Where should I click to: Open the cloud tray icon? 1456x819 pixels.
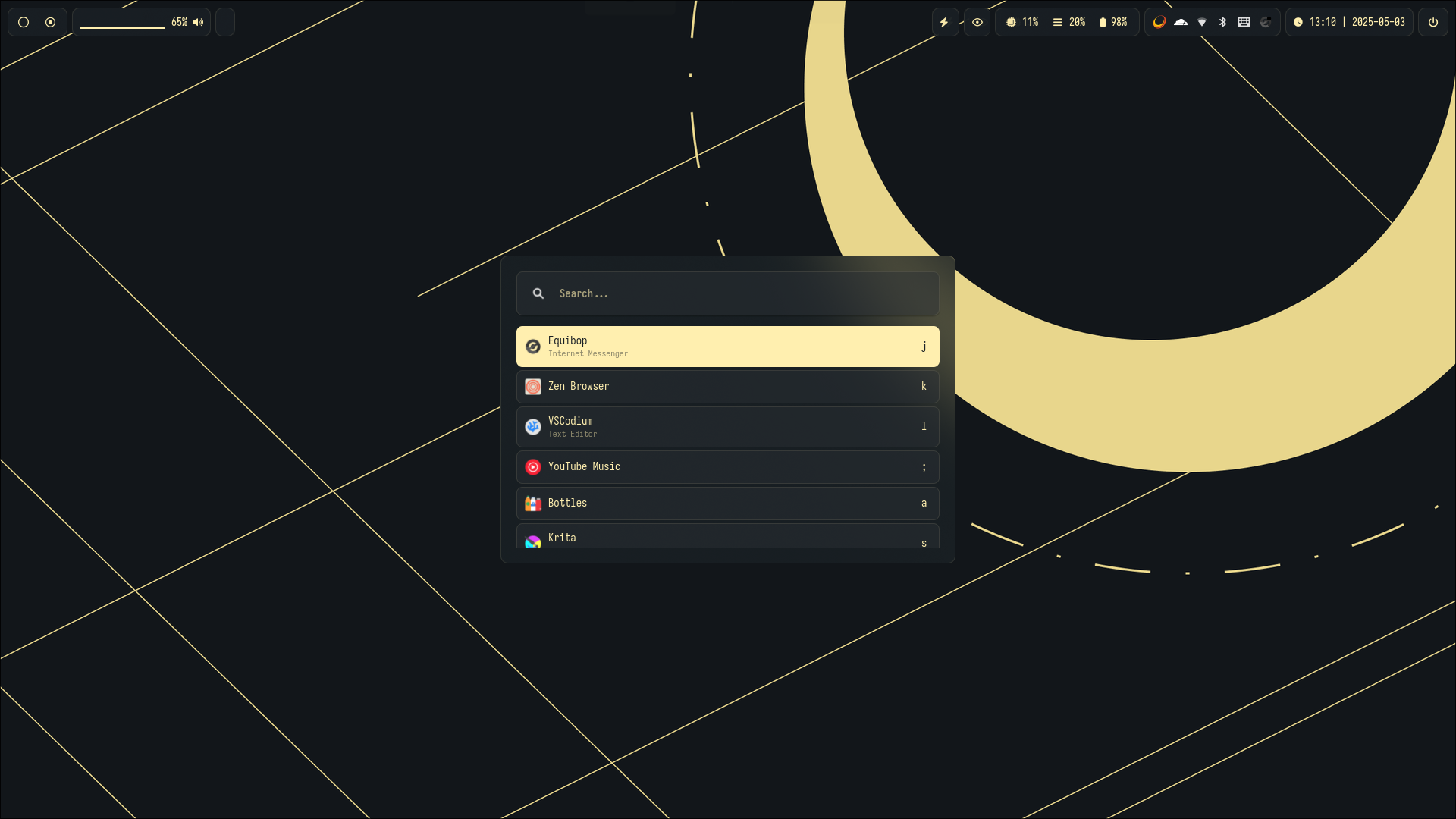click(1181, 22)
